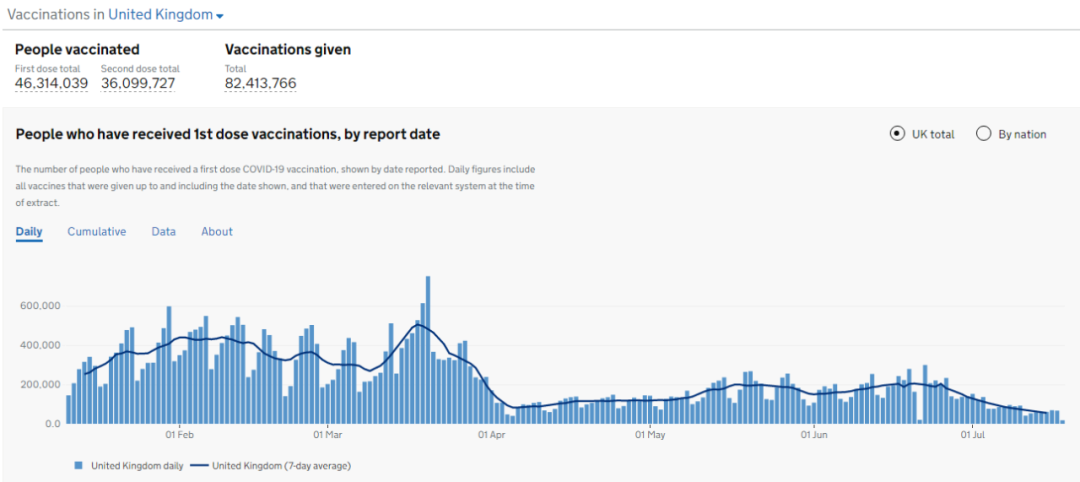The width and height of the screenshot is (1080, 482).
Task: Click the United Kingdom daily legend text
Action: [x=130, y=465]
